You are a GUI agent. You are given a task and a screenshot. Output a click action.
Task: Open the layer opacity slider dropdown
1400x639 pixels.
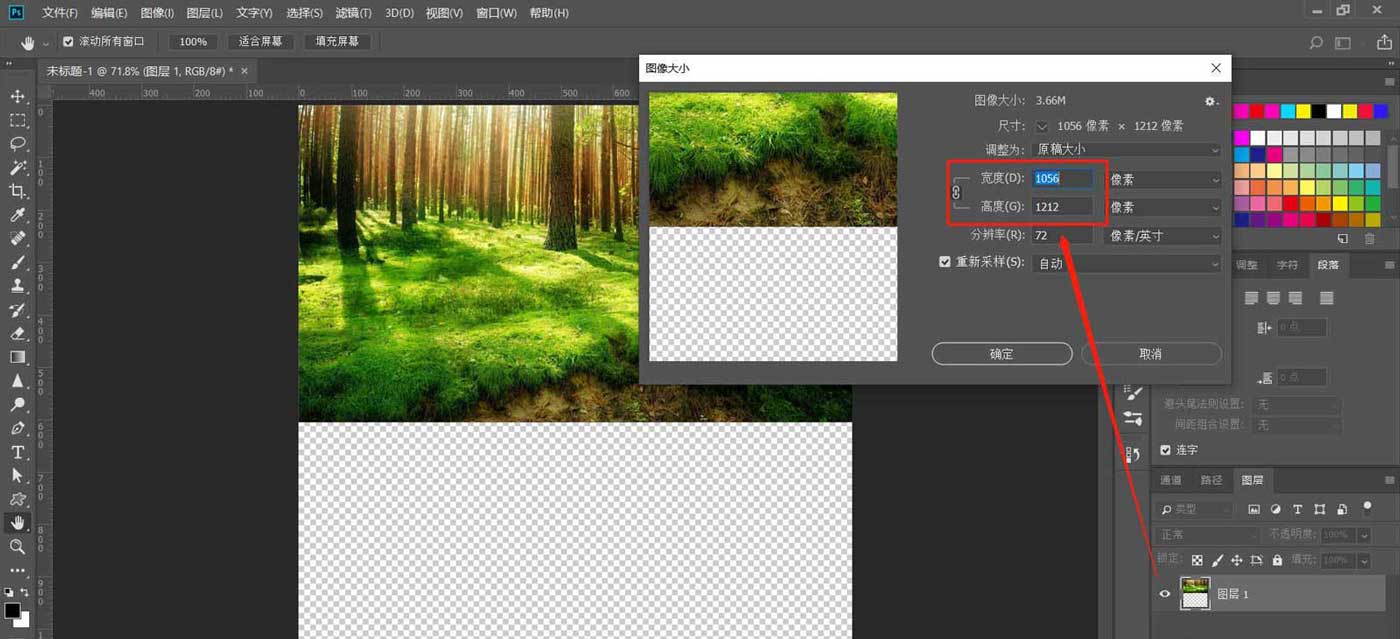(1365, 535)
